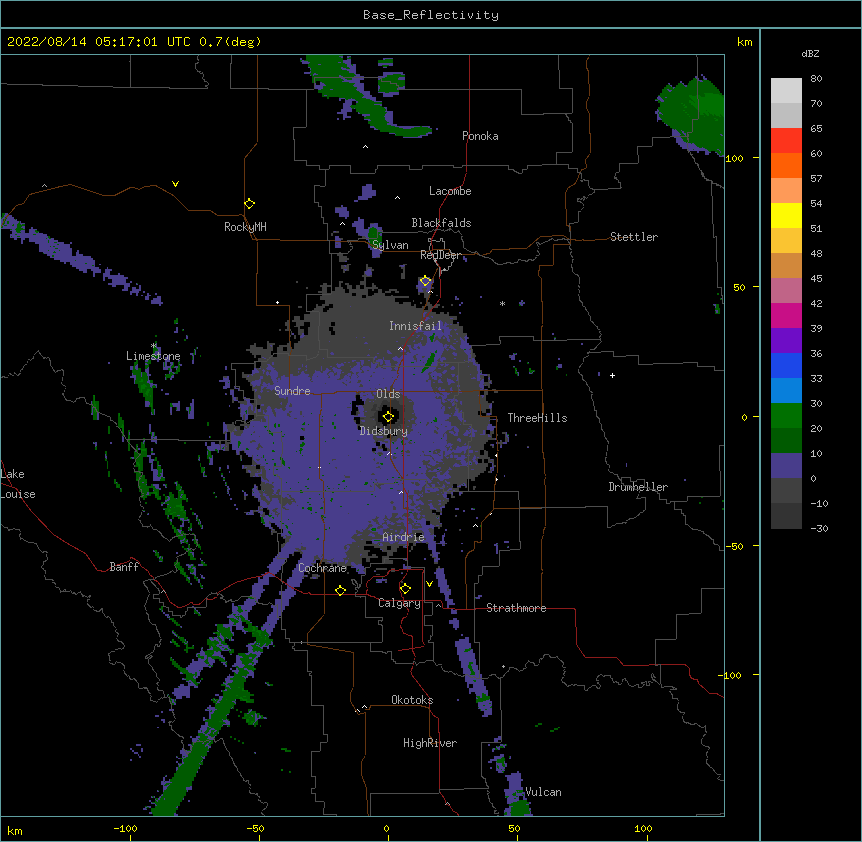Screen dimensions: 862x842
Task: Click the Didsbury city label
Action: 384,431
